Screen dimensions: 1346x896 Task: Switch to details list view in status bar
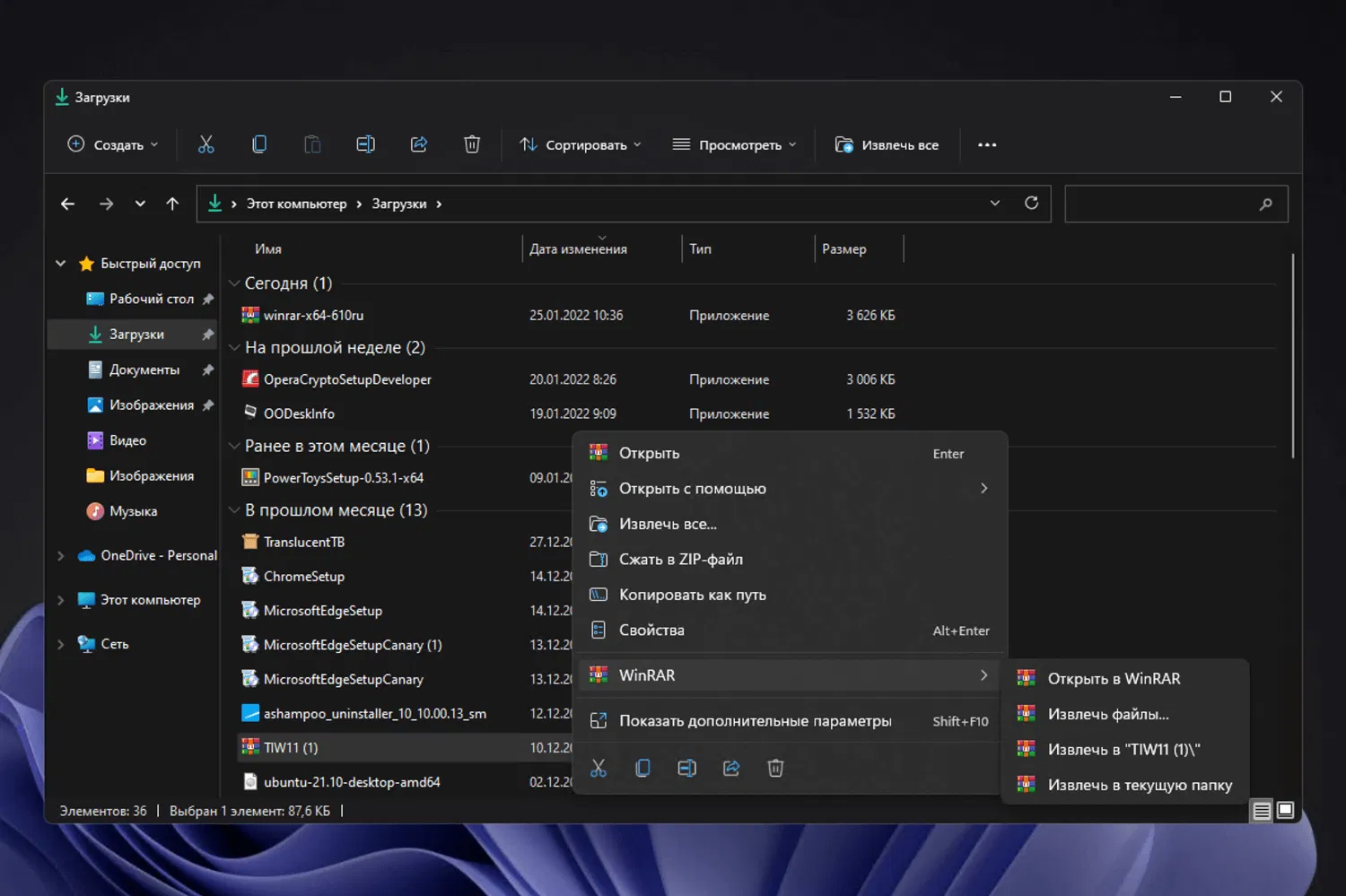(x=1262, y=811)
